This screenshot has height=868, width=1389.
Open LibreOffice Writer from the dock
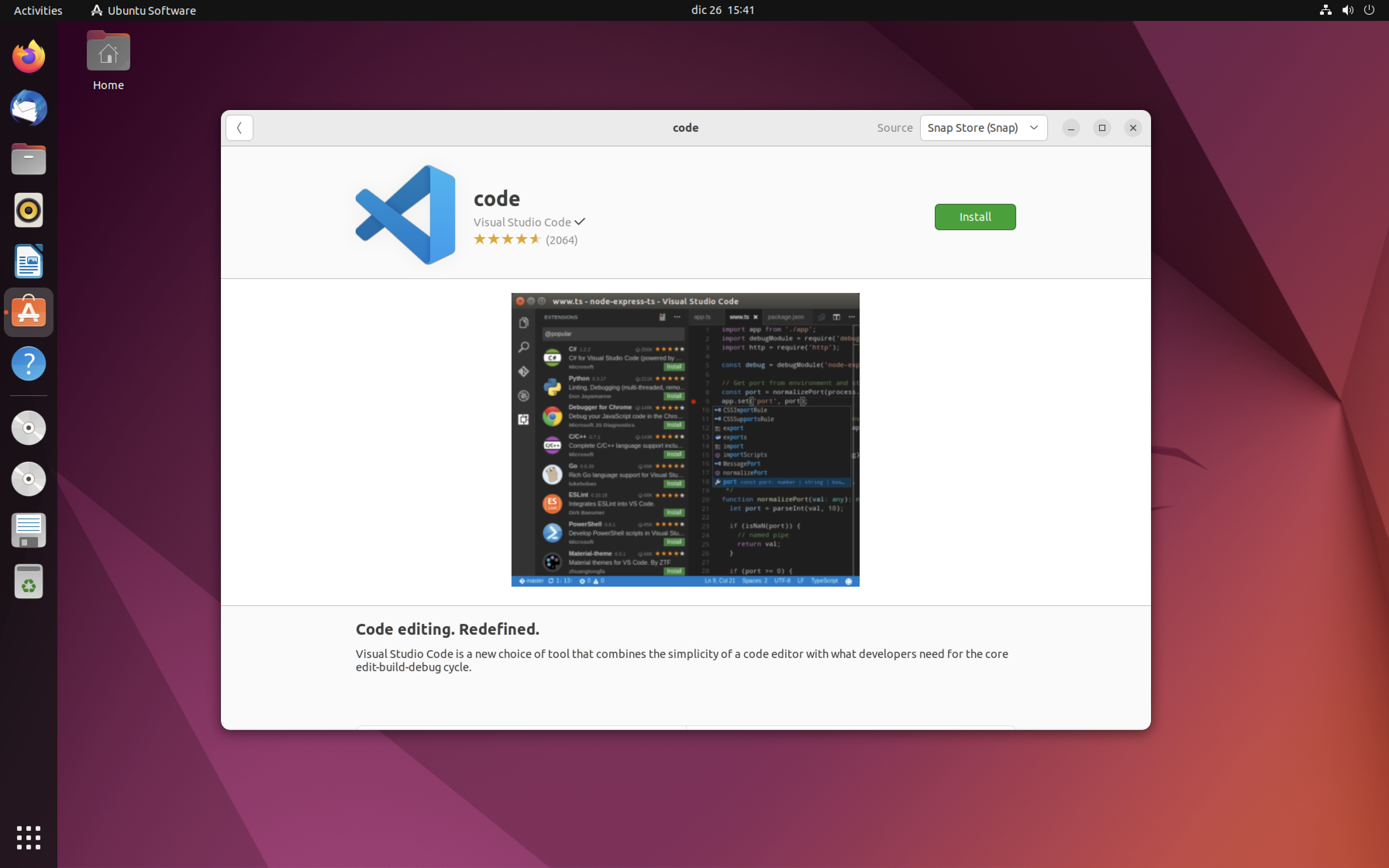pyautogui.click(x=28, y=261)
